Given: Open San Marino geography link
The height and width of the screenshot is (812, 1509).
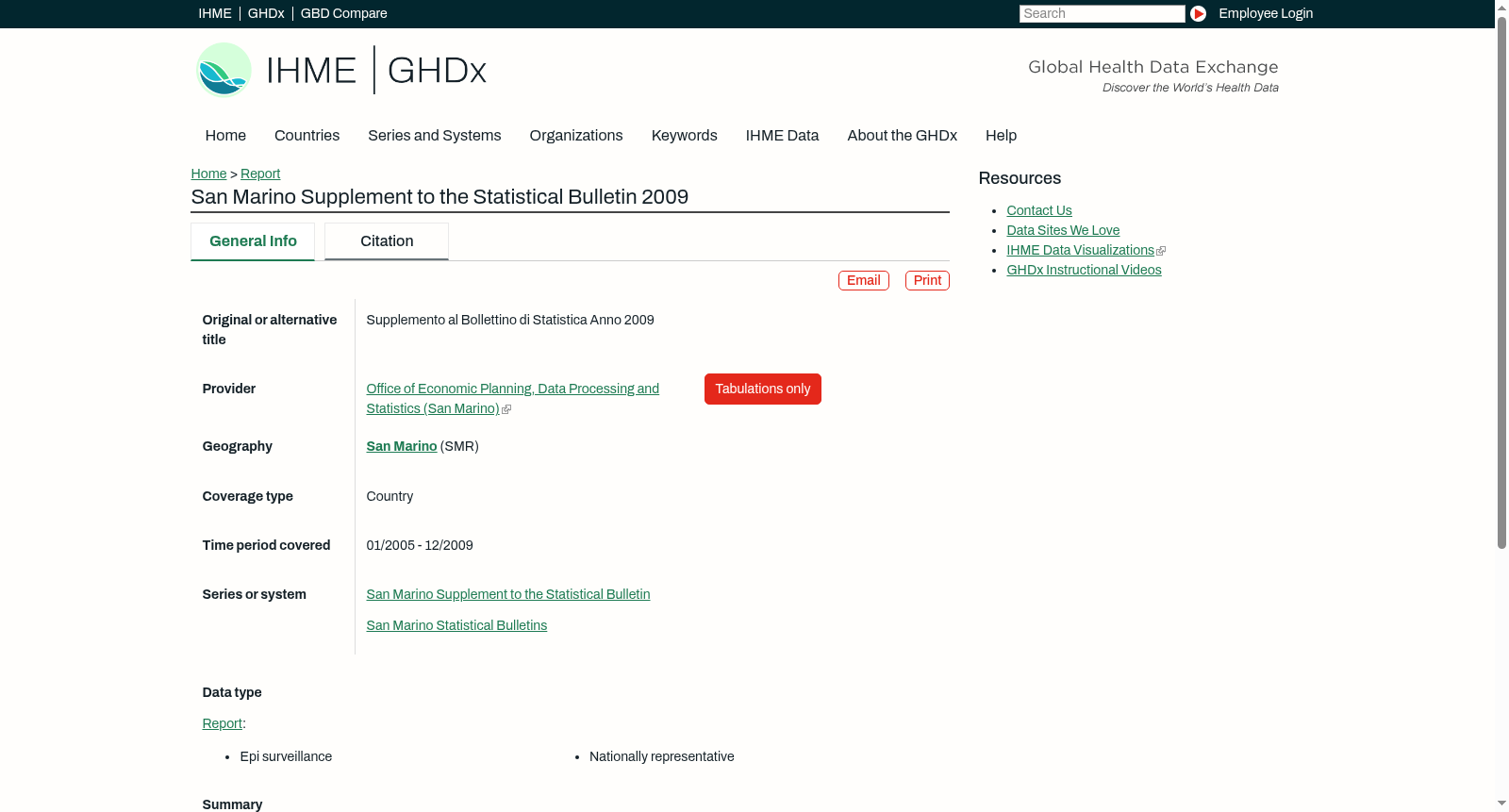Looking at the screenshot, I should pos(402,446).
